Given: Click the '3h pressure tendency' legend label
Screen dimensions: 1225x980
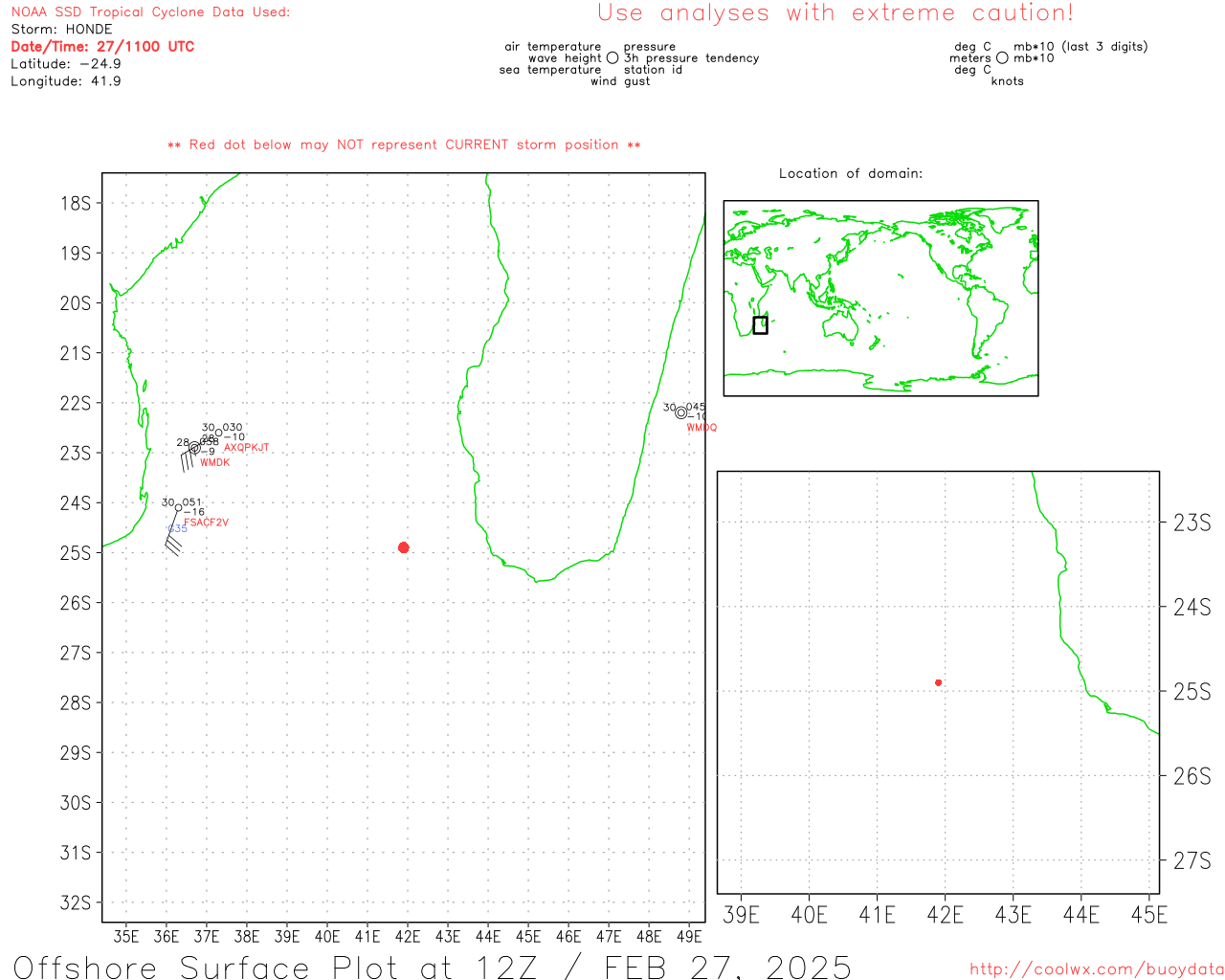Looking at the screenshot, I should (691, 58).
